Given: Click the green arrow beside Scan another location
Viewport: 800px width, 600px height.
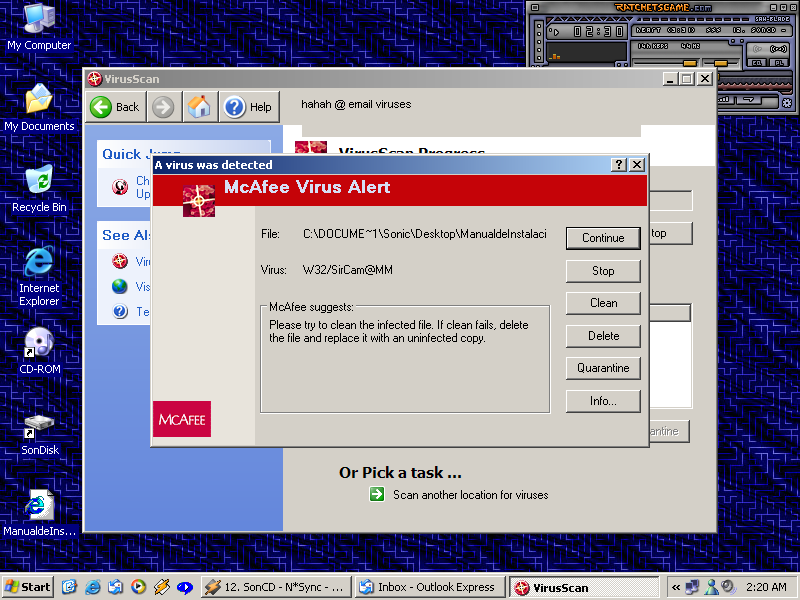Looking at the screenshot, I should point(377,494).
